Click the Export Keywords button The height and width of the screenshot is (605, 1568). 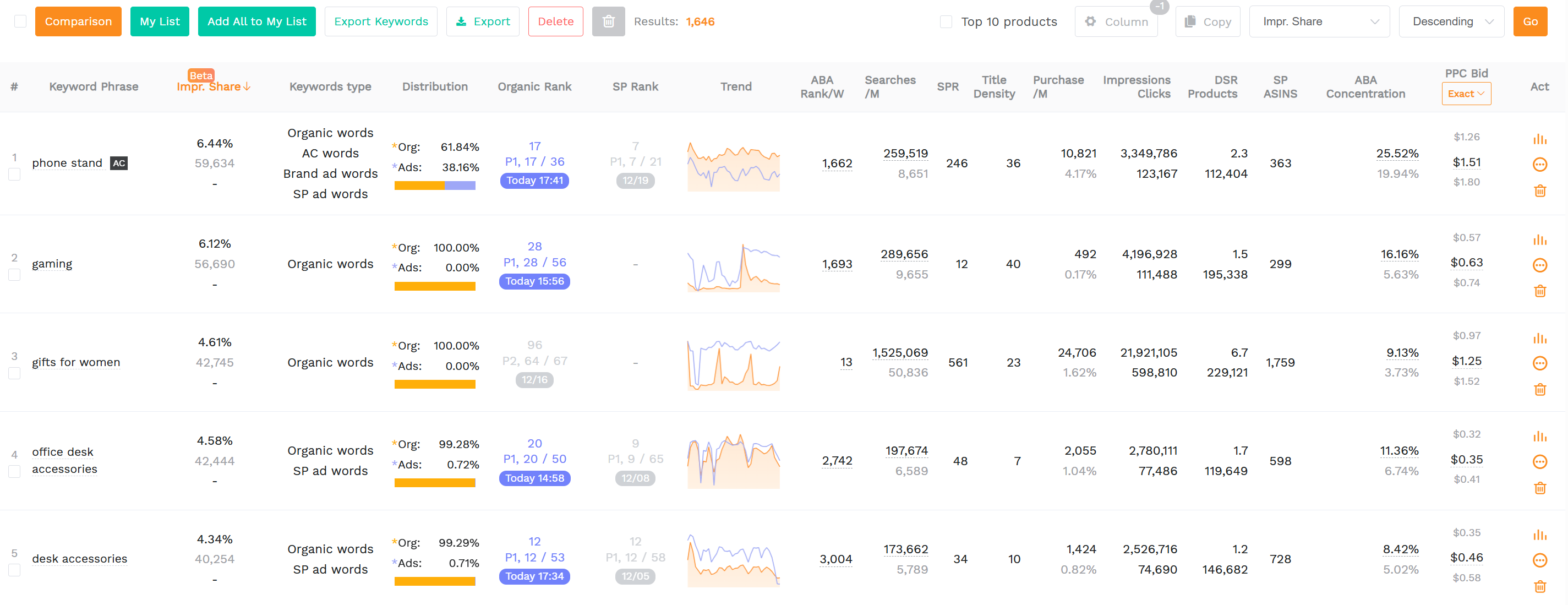tap(380, 21)
